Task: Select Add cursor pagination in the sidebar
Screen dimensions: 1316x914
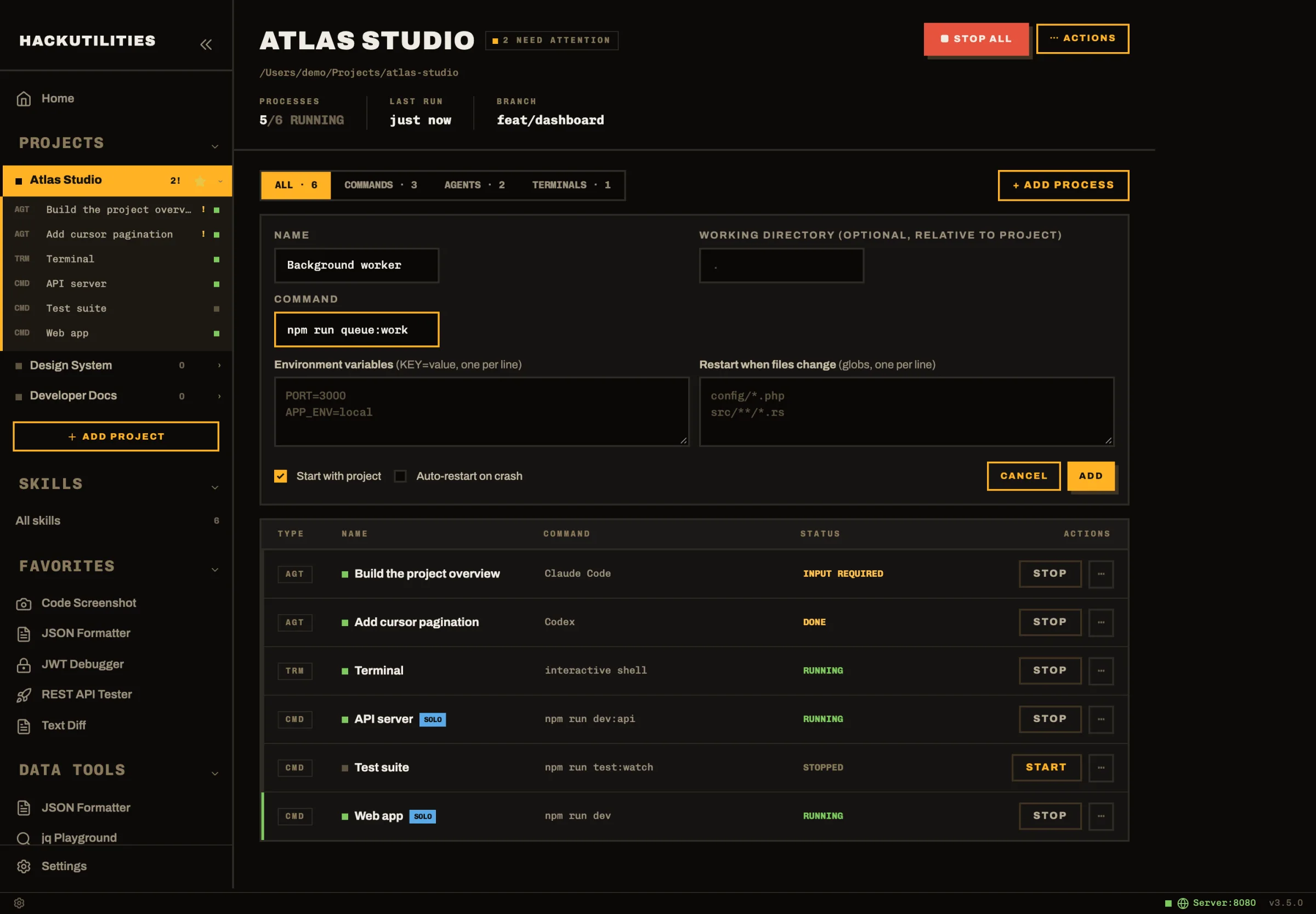Action: pos(117,234)
